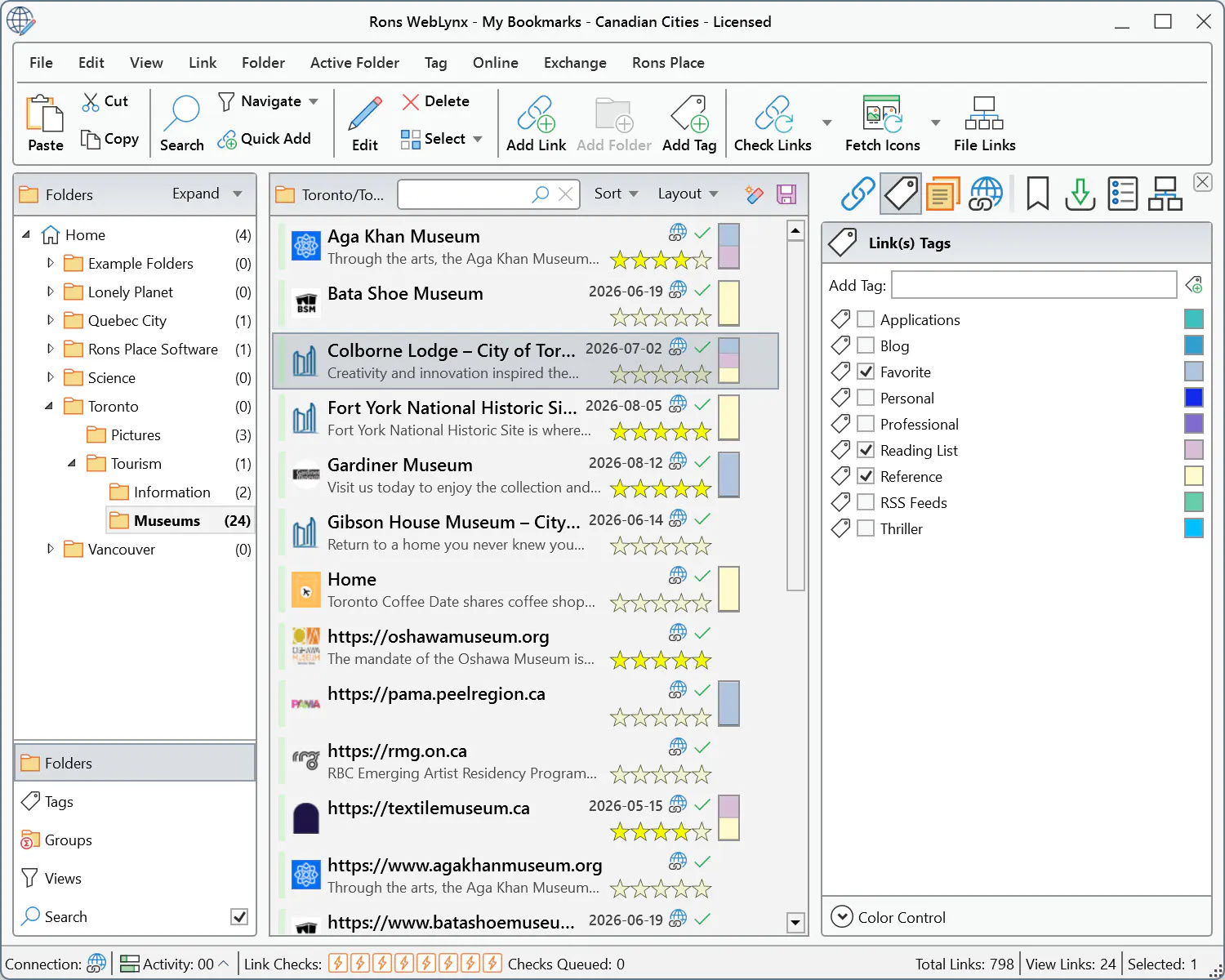Viewport: 1225px width, 980px height.
Task: Open the Layout dropdown in link list
Action: [688, 194]
